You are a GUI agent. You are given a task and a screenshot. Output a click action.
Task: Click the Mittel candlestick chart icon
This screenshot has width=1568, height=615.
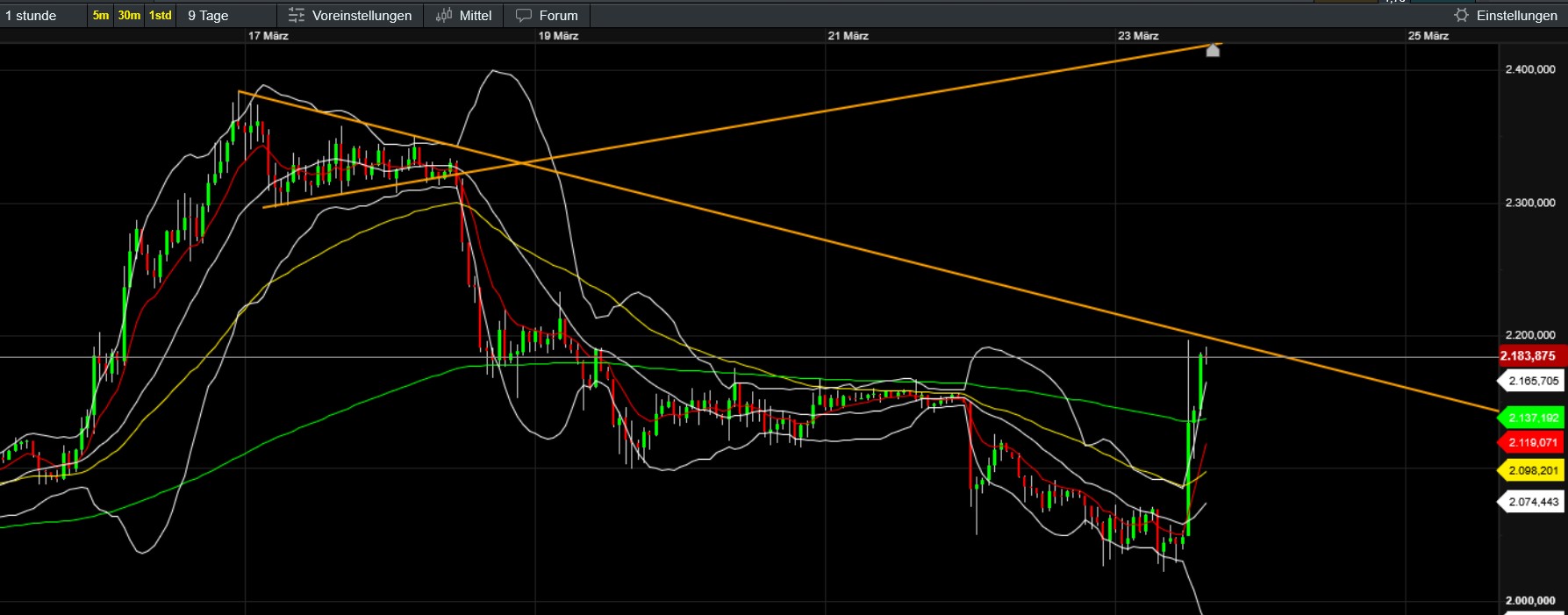click(x=444, y=16)
